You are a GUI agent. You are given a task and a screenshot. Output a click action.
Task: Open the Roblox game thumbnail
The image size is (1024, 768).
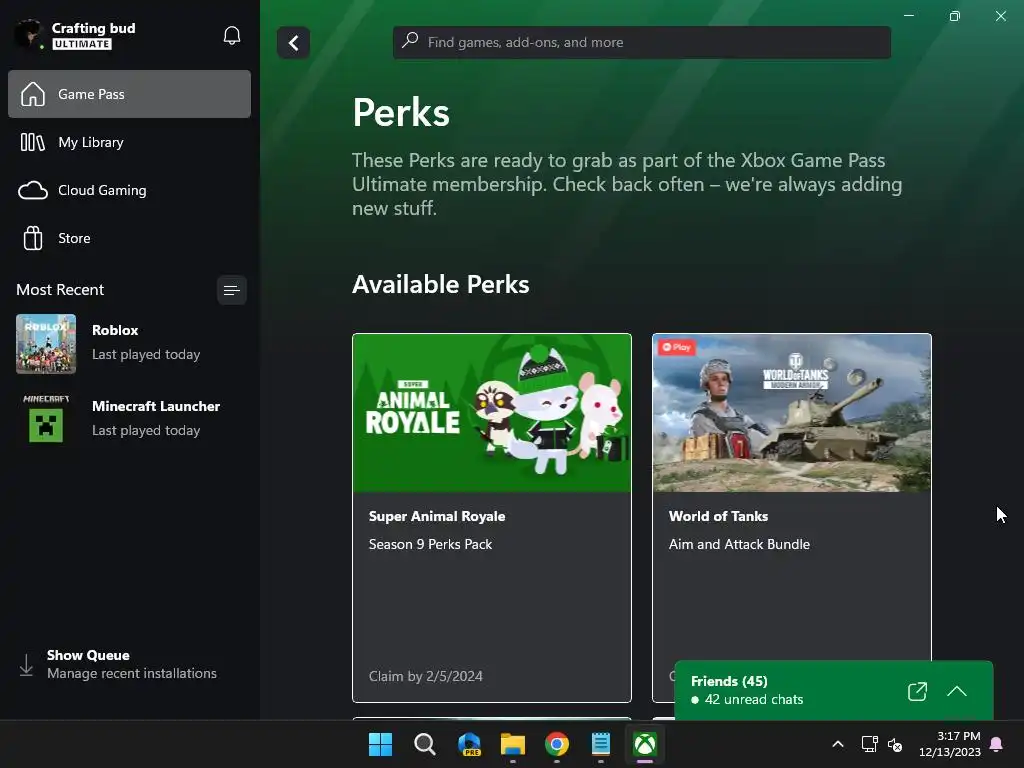[x=46, y=344]
